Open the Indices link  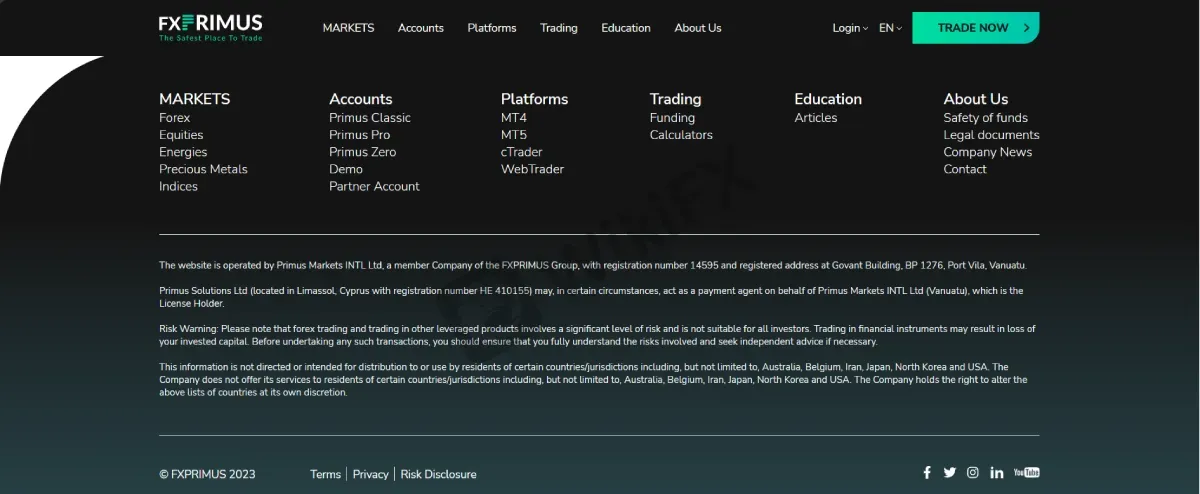coord(178,186)
